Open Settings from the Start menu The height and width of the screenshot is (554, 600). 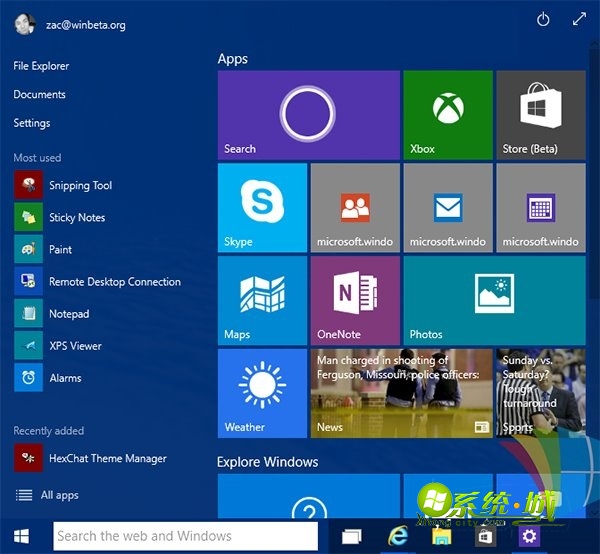(32, 123)
